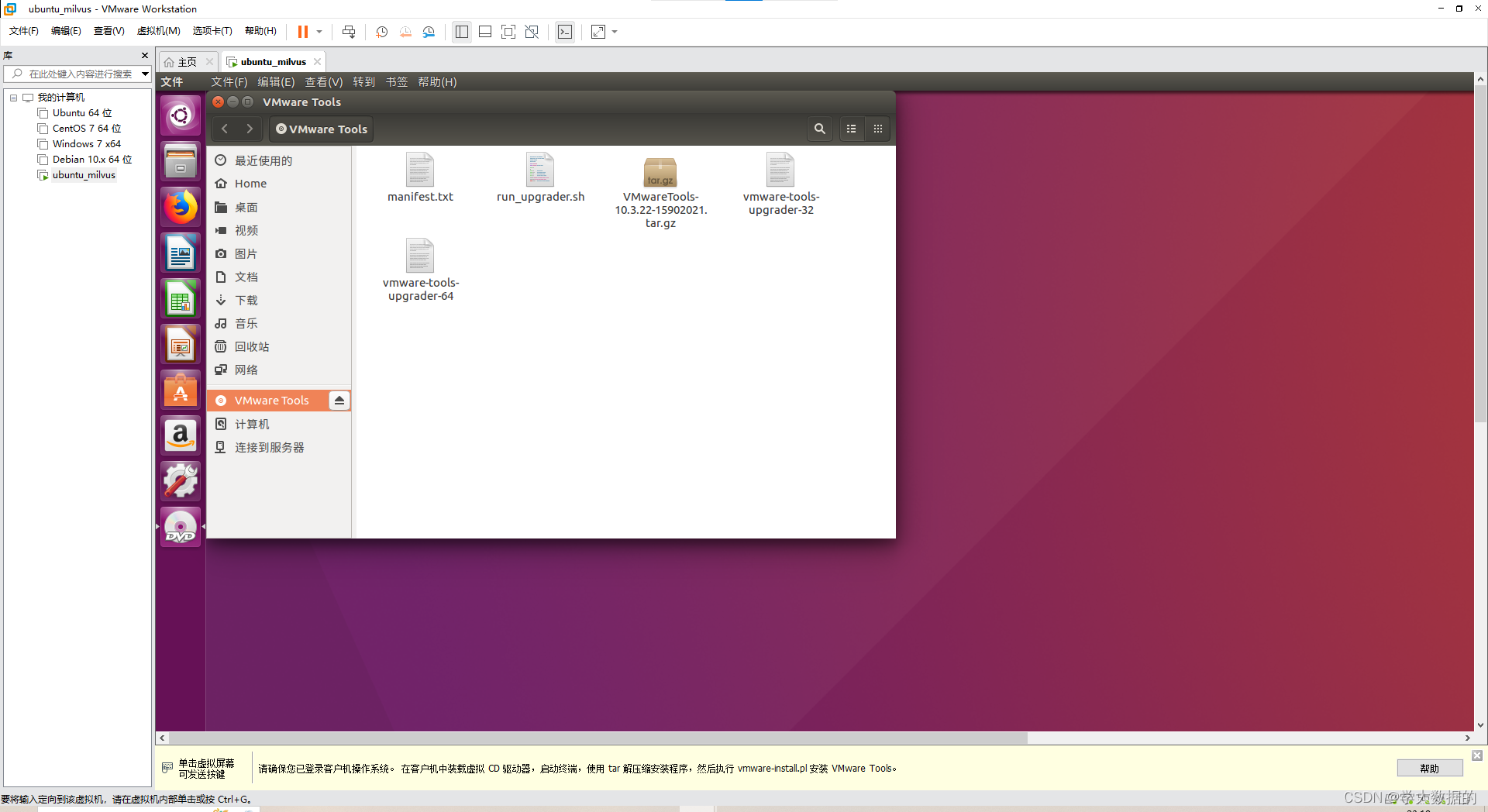This screenshot has width=1488, height=812.
Task: Open stretch display dropdown arrow
Action: (615, 32)
